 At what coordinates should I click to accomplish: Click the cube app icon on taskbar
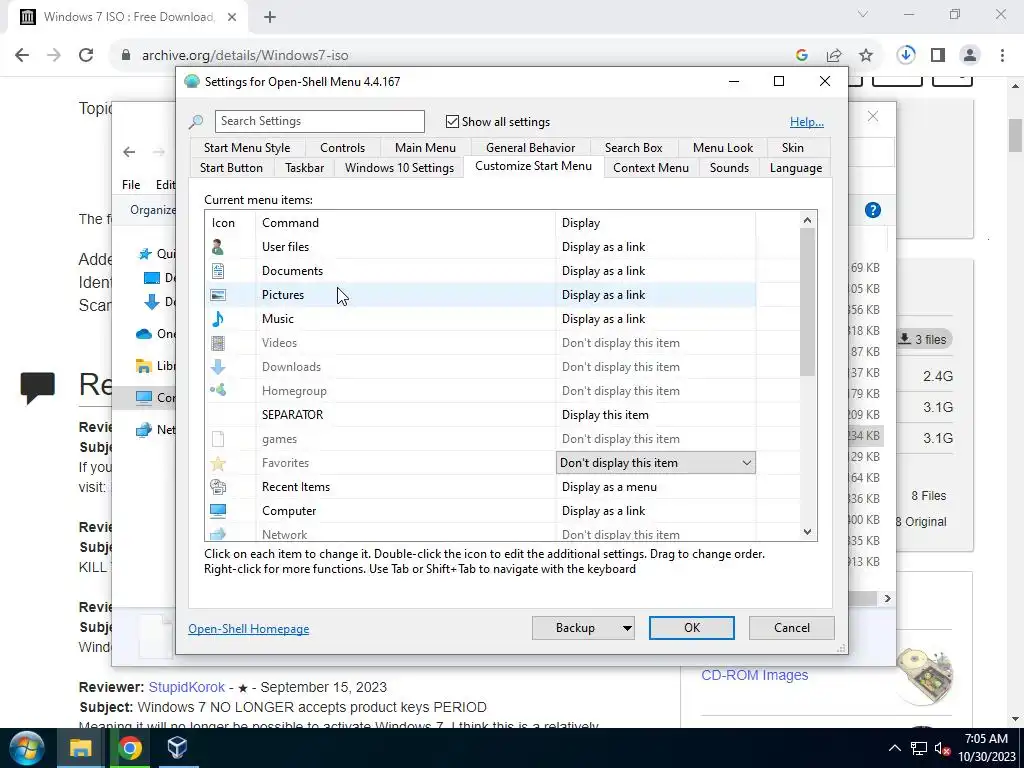(x=177, y=748)
